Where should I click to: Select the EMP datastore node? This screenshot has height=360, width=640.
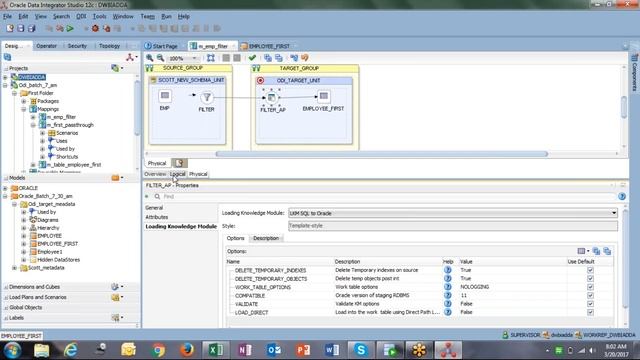click(165, 96)
